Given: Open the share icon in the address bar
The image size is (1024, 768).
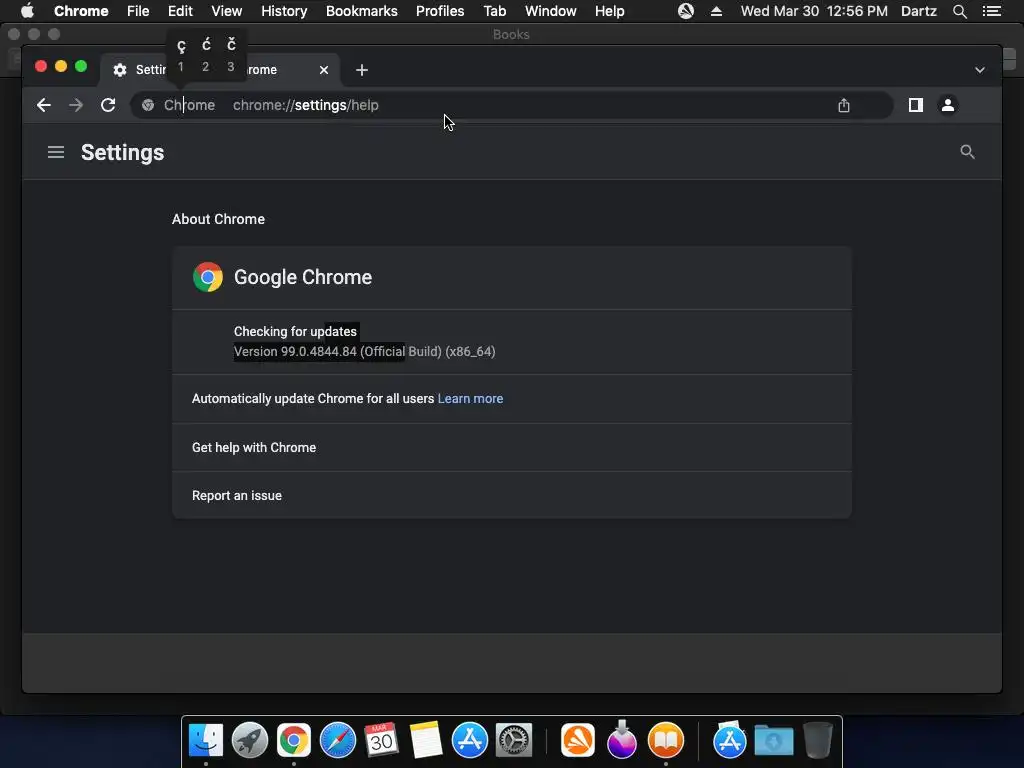Looking at the screenshot, I should [844, 105].
